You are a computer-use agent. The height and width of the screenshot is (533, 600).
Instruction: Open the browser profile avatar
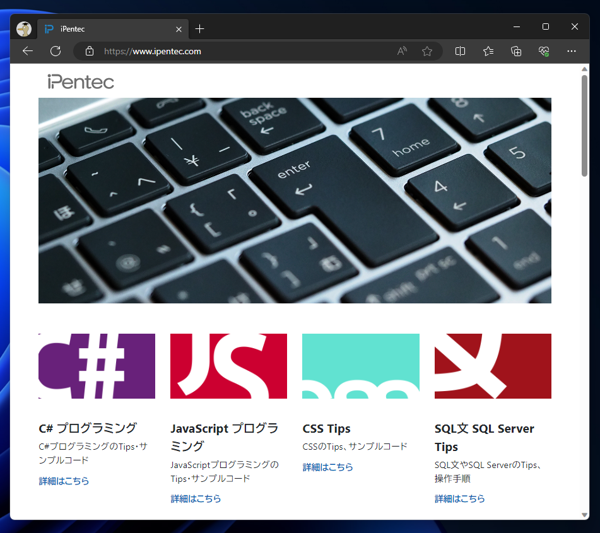pyautogui.click(x=24, y=29)
